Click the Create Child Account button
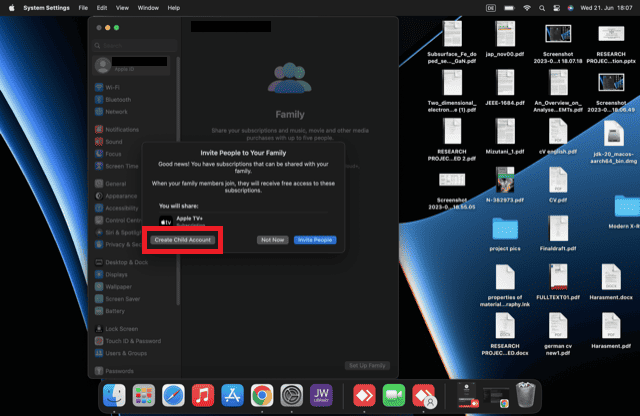Image resolution: width=640 pixels, height=416 pixels. pyautogui.click(x=182, y=240)
